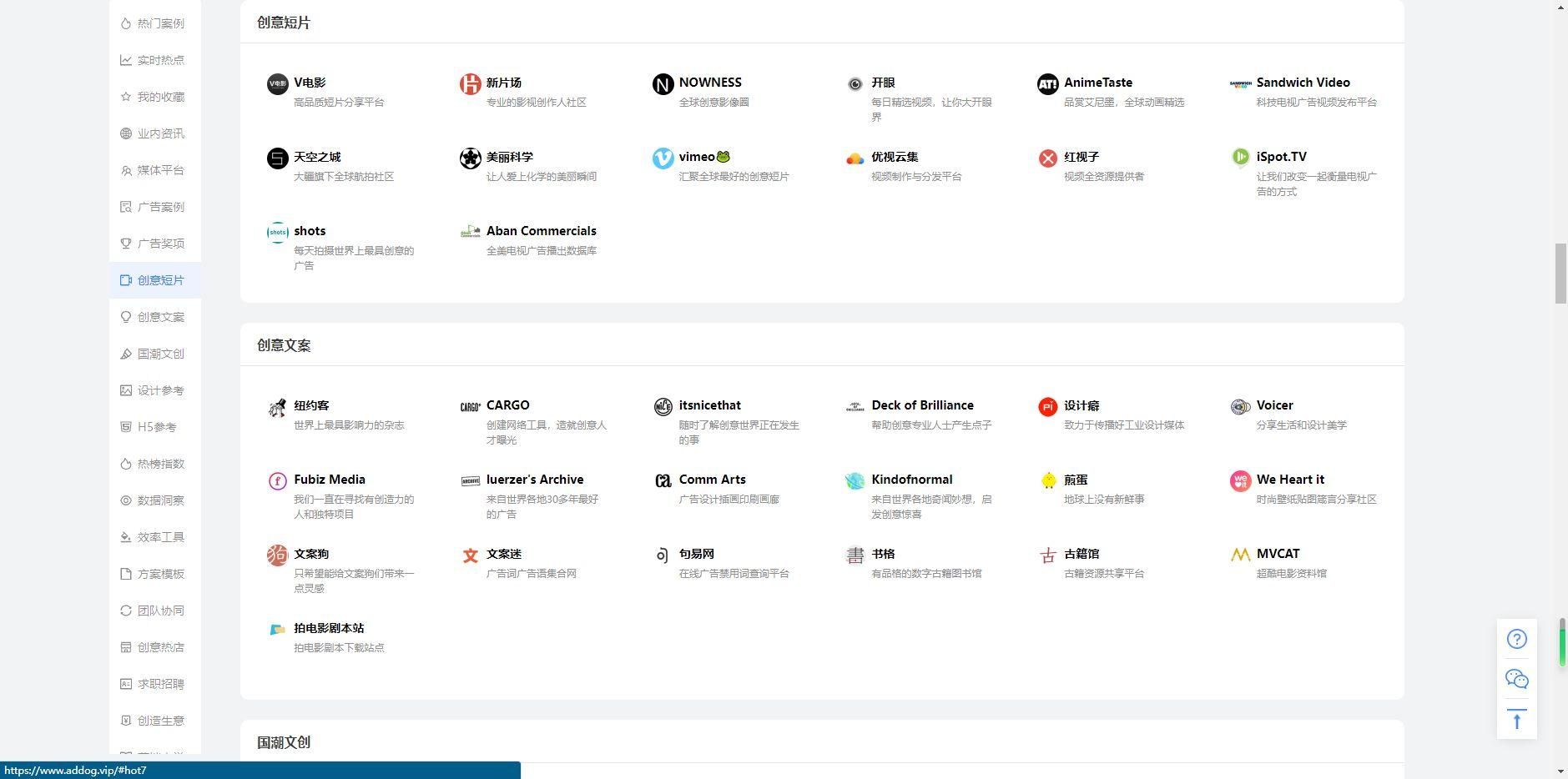Open the 天空之城 black logo icon
1568x779 pixels.
(277, 158)
